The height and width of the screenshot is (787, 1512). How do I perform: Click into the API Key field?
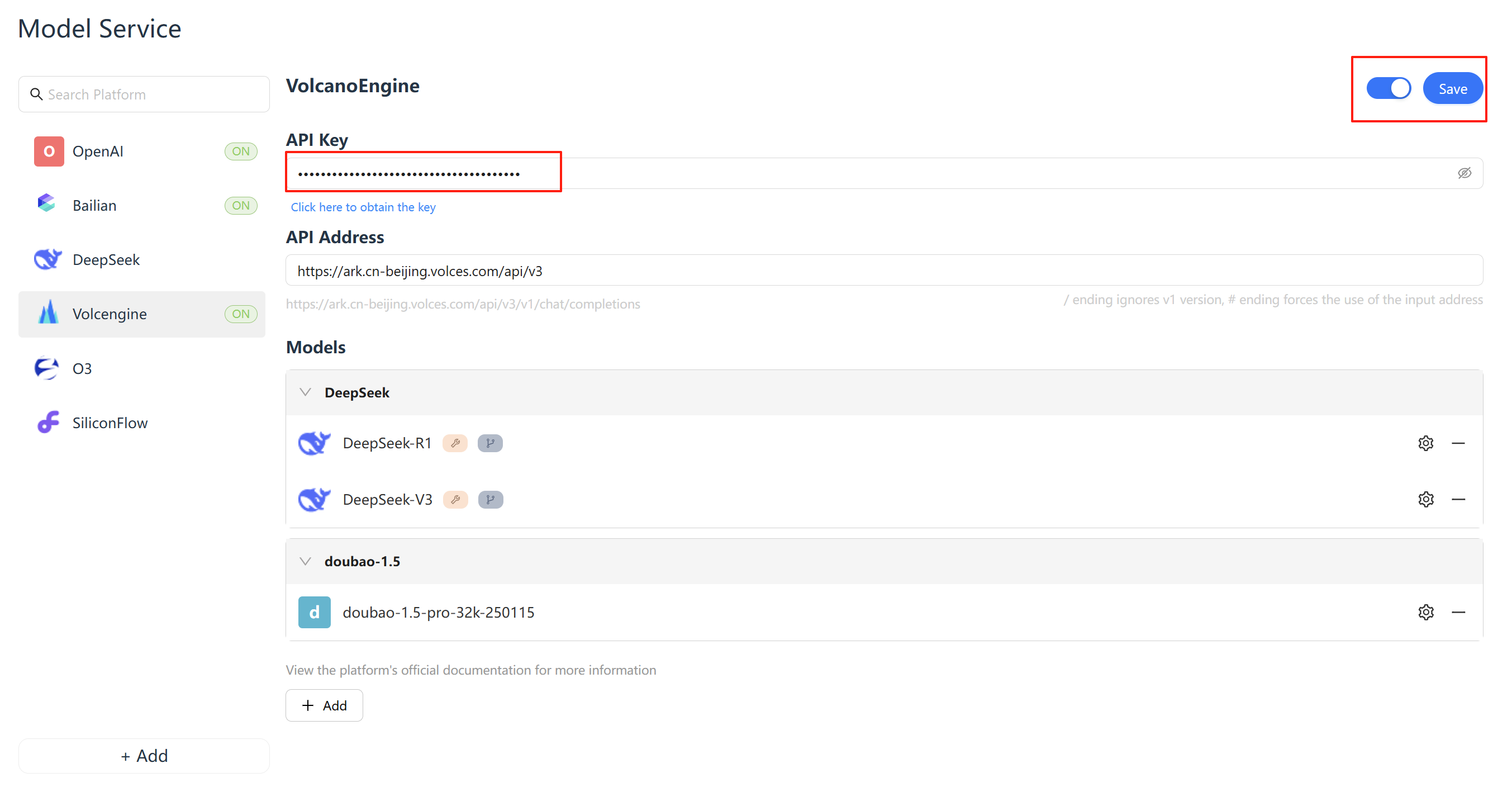click(884, 173)
